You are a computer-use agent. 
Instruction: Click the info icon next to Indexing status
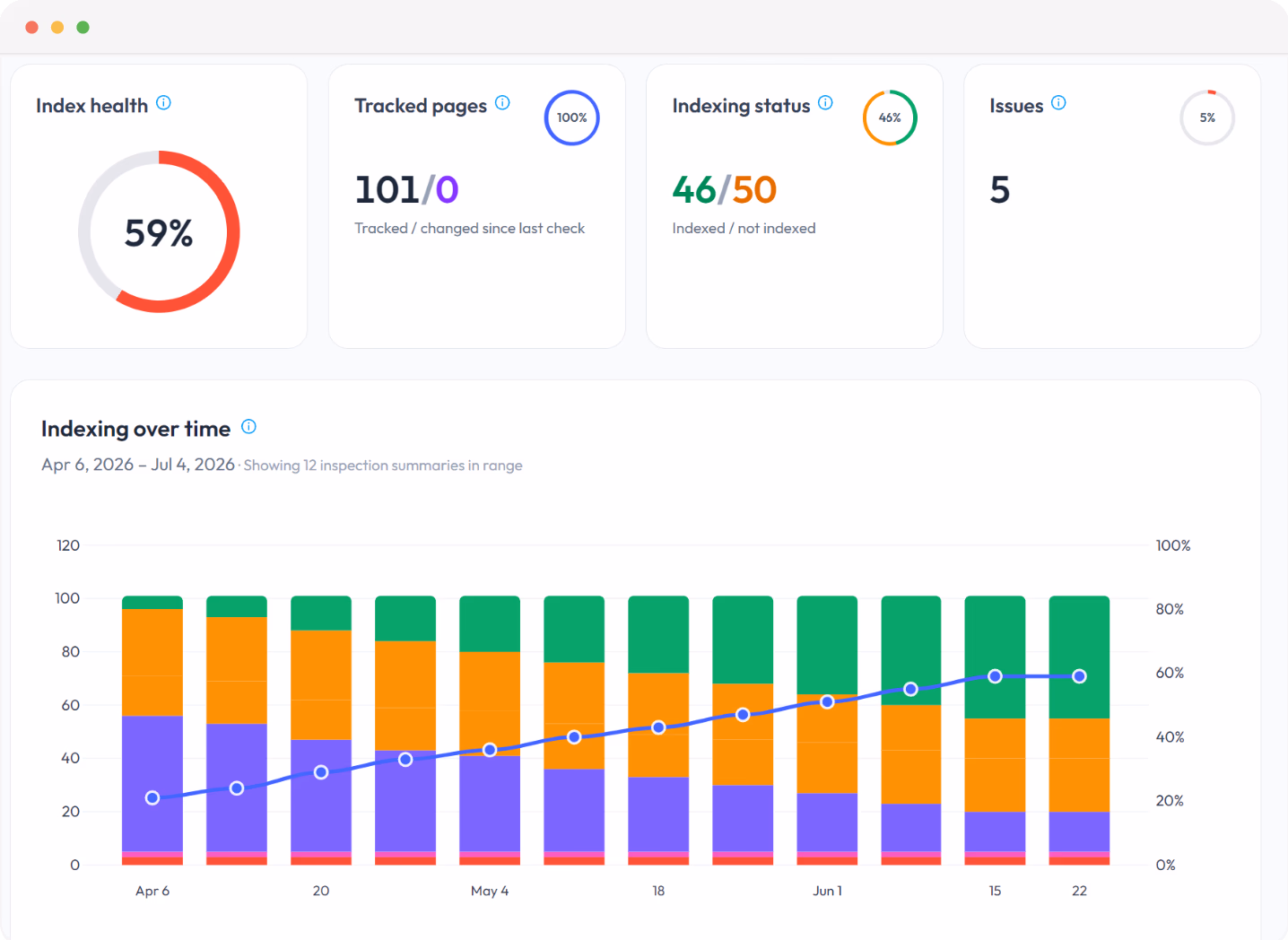(x=825, y=103)
